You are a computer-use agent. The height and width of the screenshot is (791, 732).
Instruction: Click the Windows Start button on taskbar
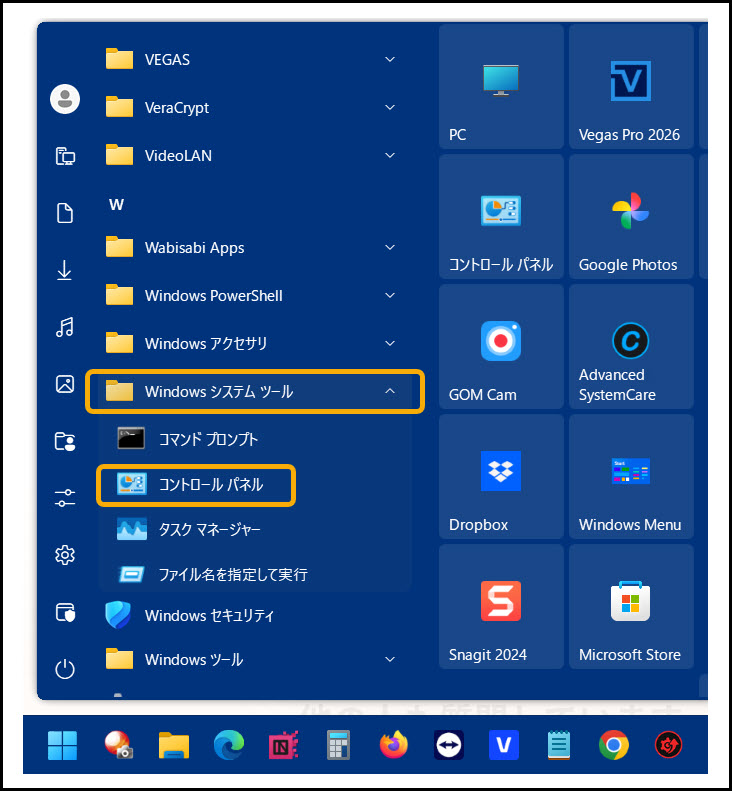click(x=63, y=745)
